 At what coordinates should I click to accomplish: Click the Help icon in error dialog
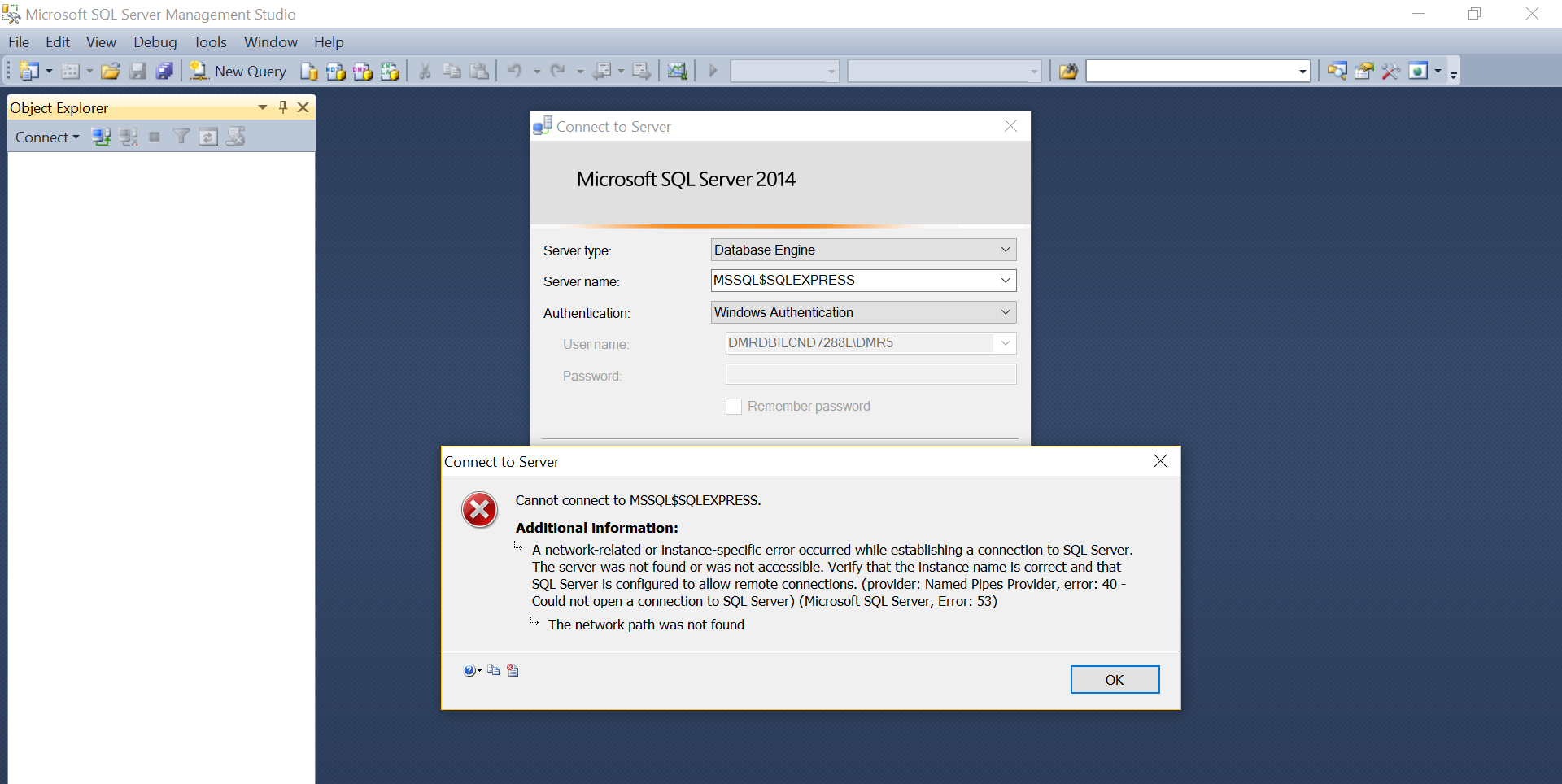click(469, 671)
